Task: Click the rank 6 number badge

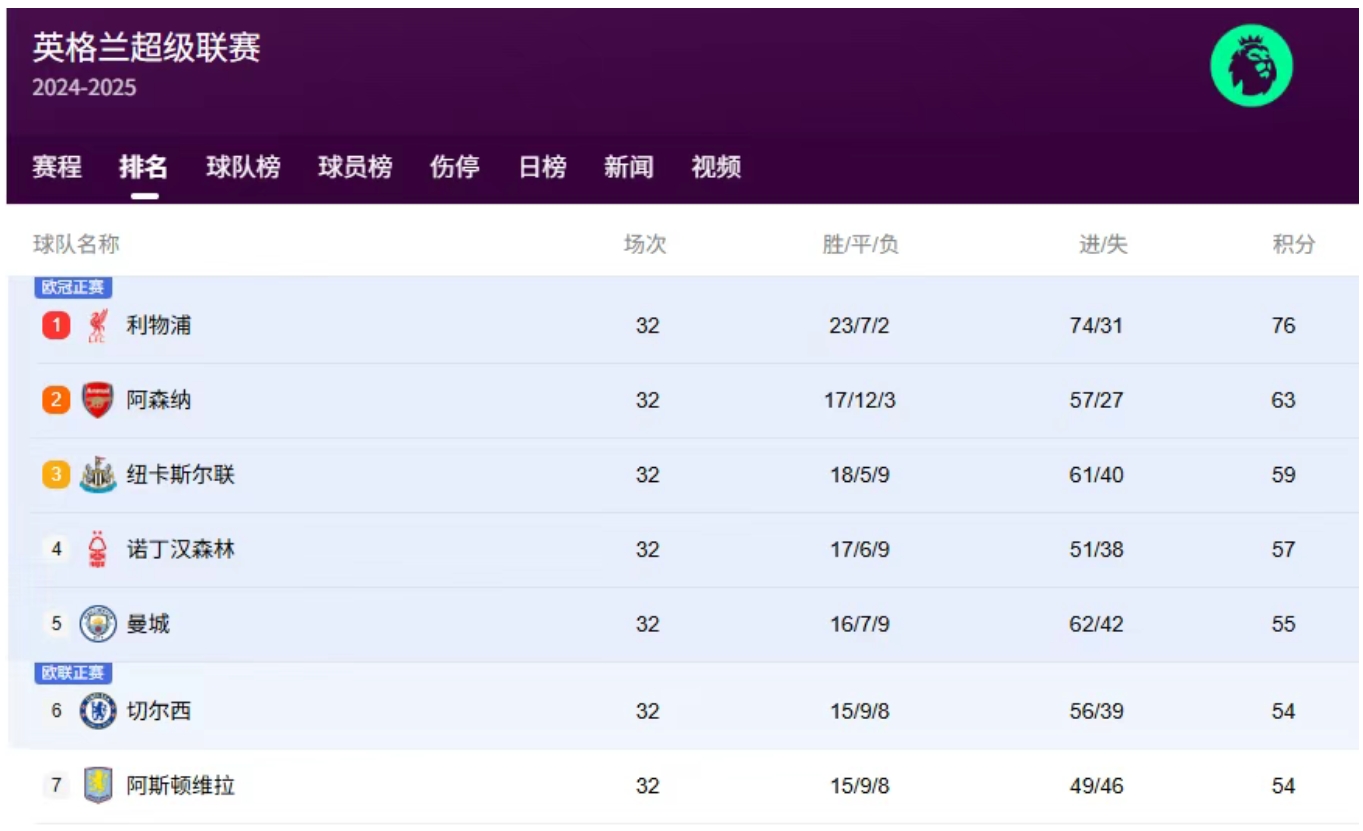Action: tap(56, 711)
